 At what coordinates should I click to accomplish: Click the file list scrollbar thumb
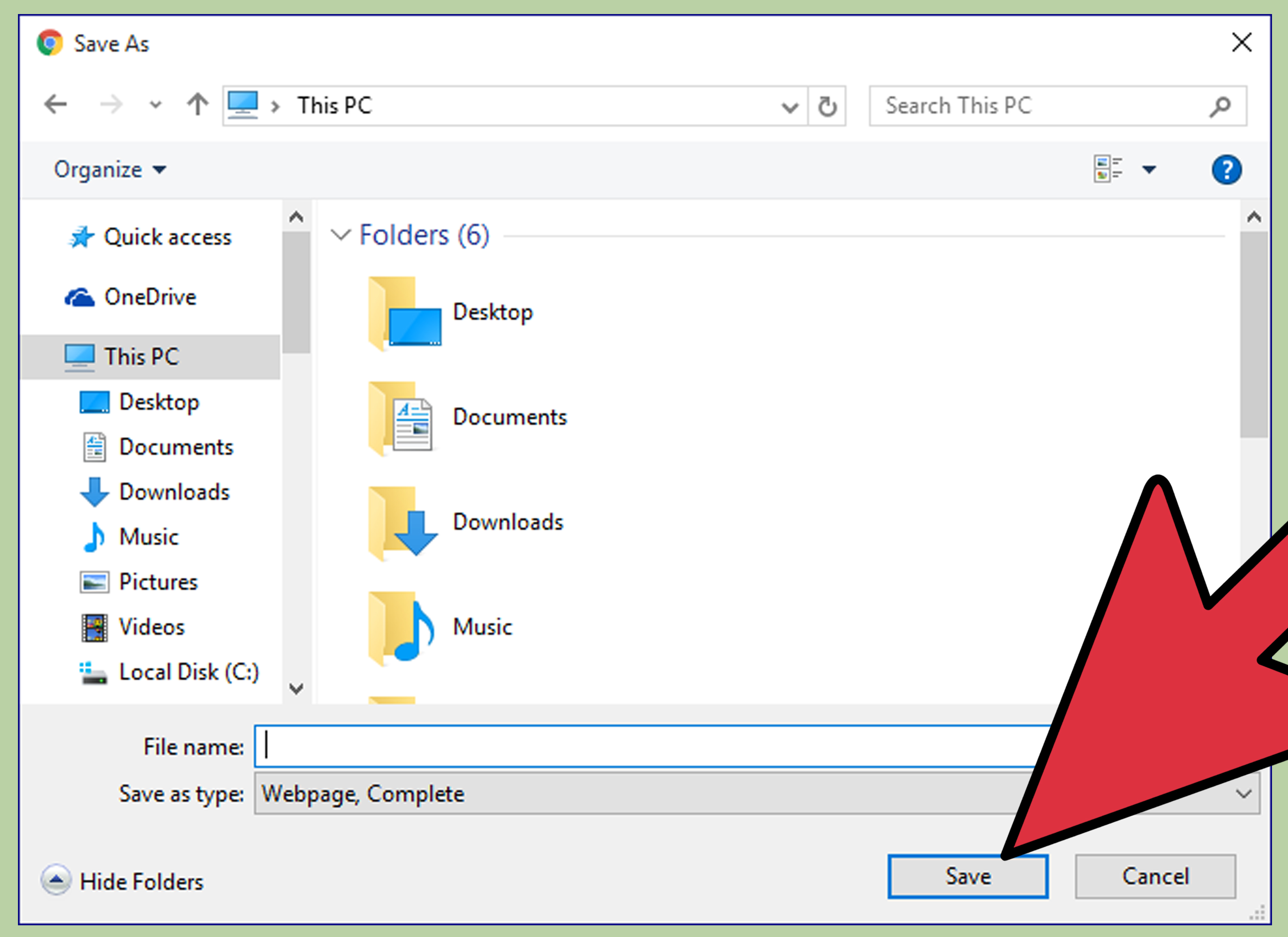[x=1254, y=335]
